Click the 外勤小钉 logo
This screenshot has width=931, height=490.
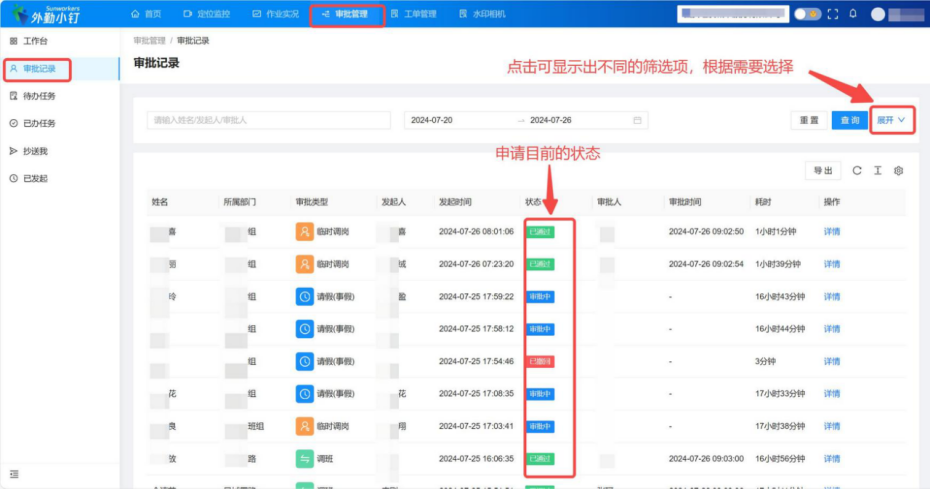click(46, 14)
